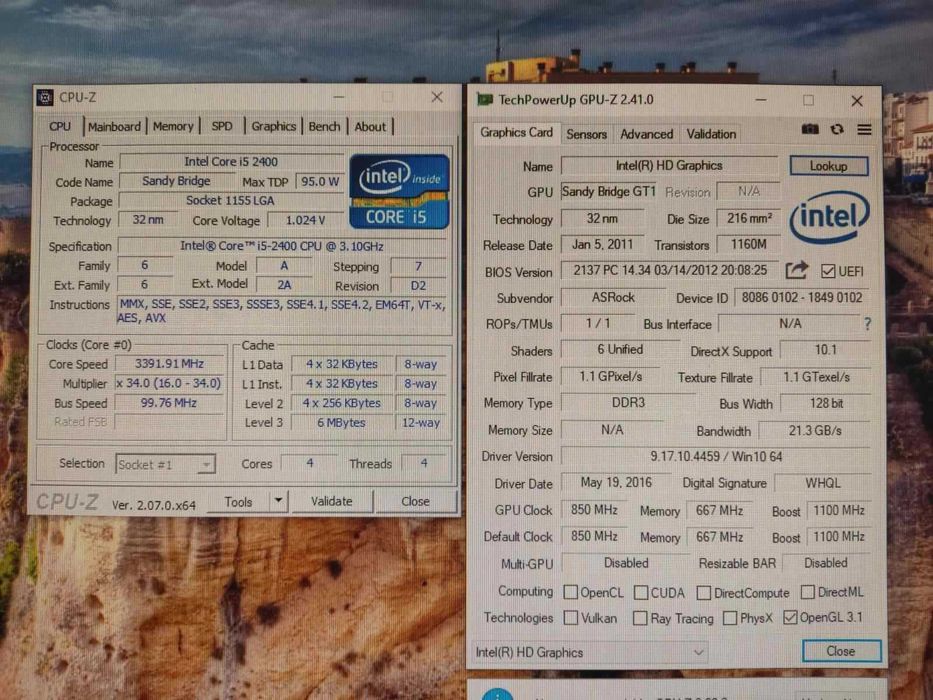933x700 pixels.
Task: Click the Validate button in CPU-Z
Action: [331, 501]
